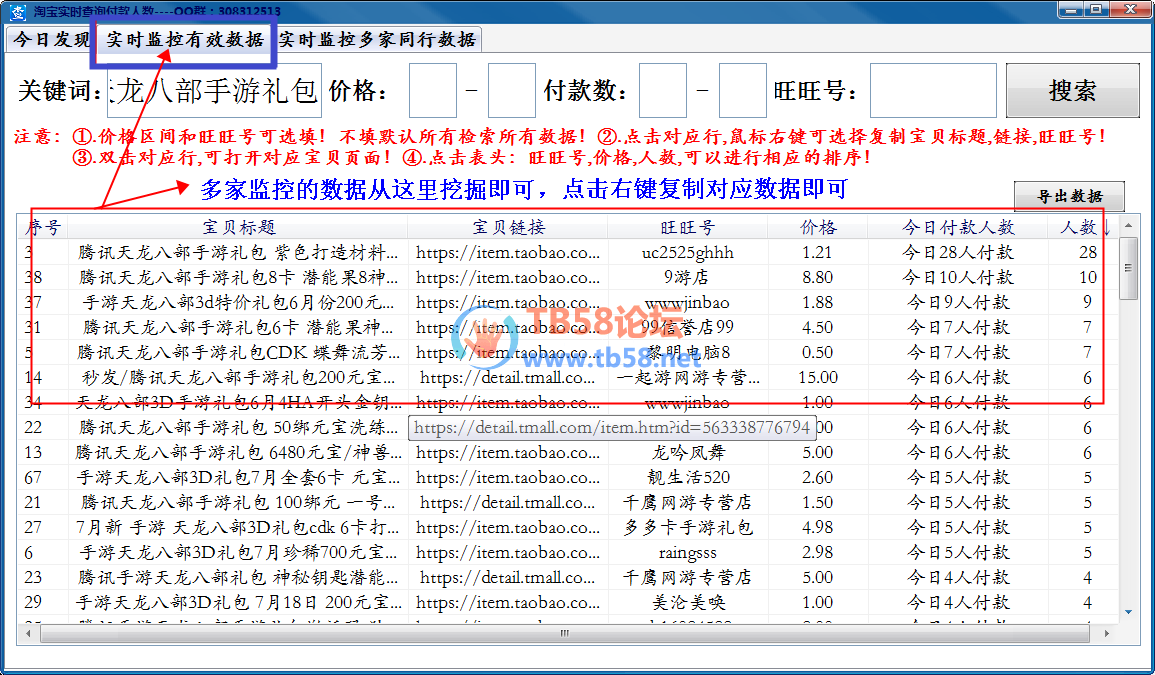Click the vertical scrollbar thumb
The image size is (1155, 675).
click(1128, 268)
